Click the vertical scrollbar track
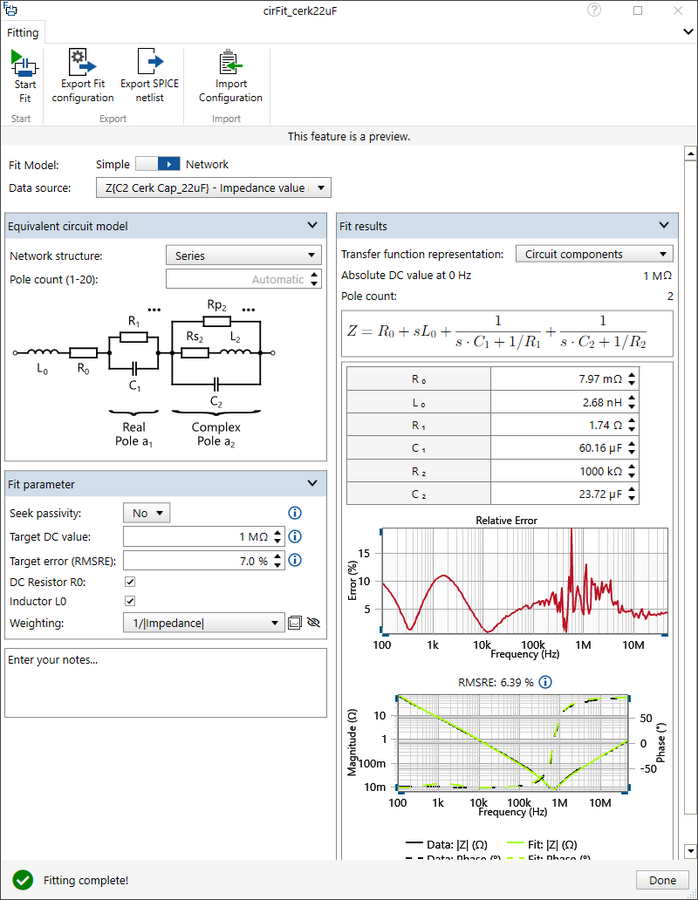The height and width of the screenshot is (900, 698). [x=691, y=488]
